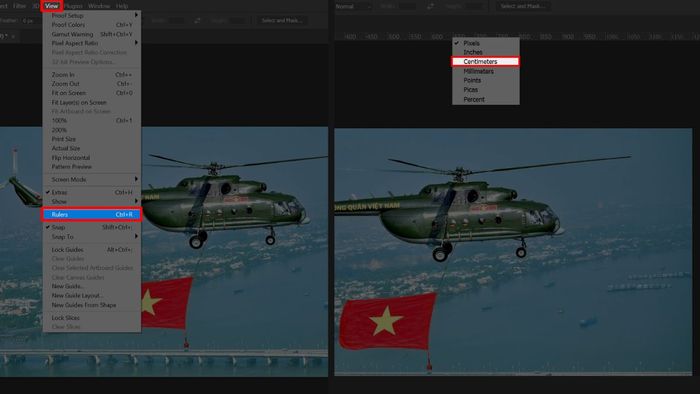Screen dimensions: 700x394
Task: Set zoom to 200% via View menu
Action: (x=92, y=130)
